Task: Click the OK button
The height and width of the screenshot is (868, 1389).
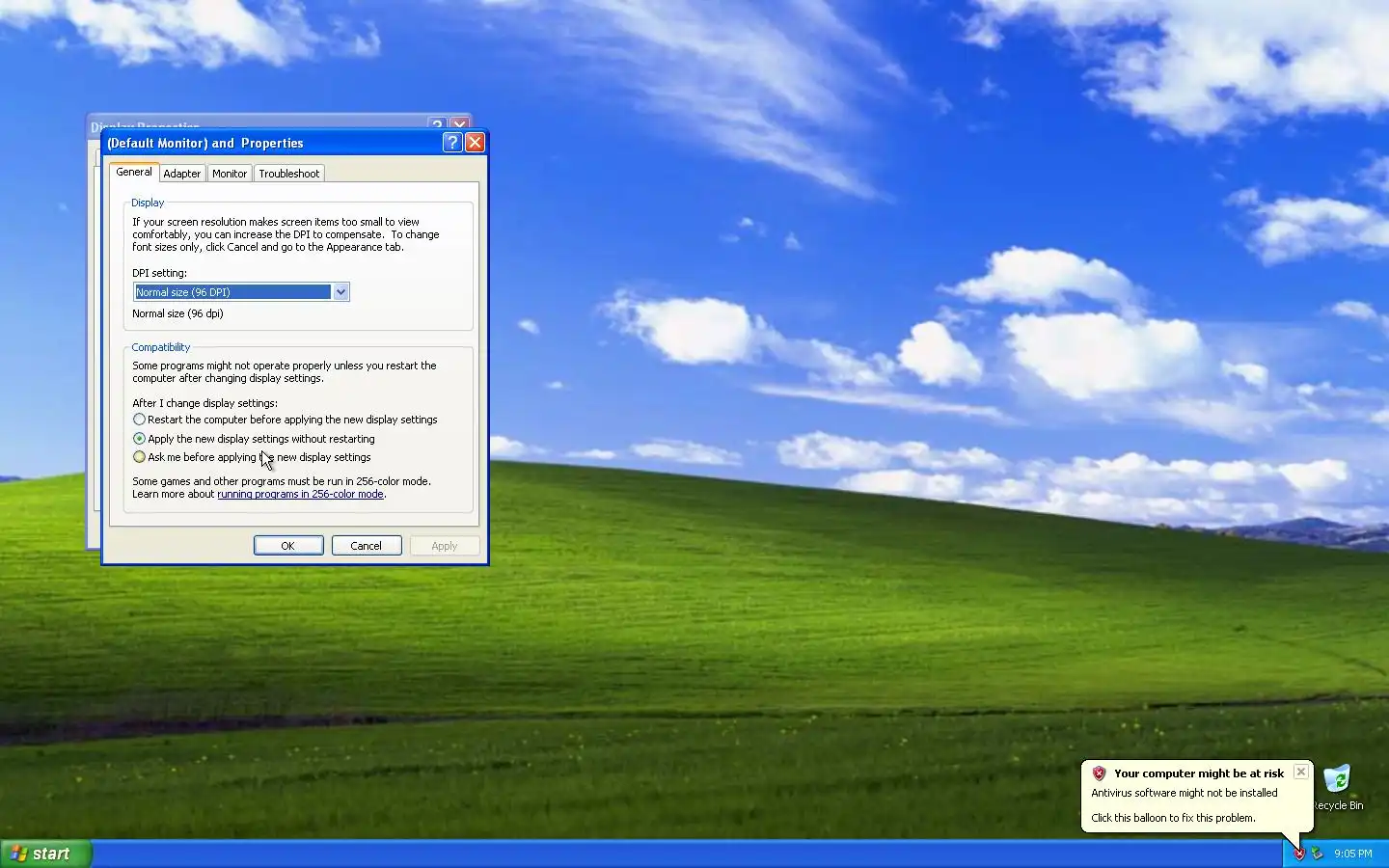Action: click(x=288, y=546)
